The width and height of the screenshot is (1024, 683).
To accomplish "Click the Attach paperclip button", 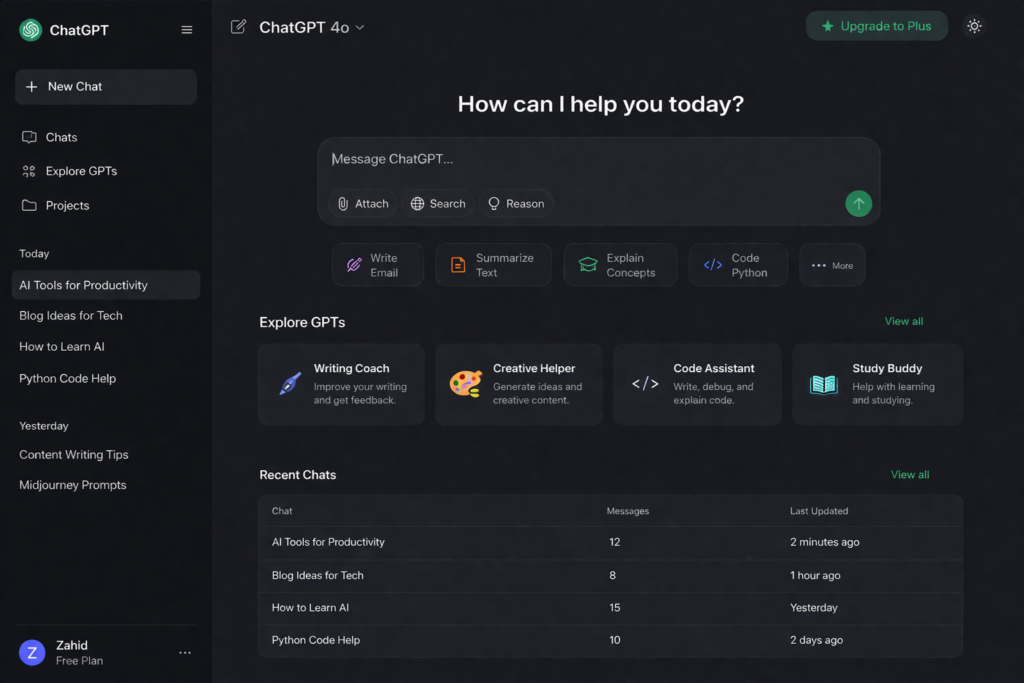I will pyautogui.click(x=363, y=204).
